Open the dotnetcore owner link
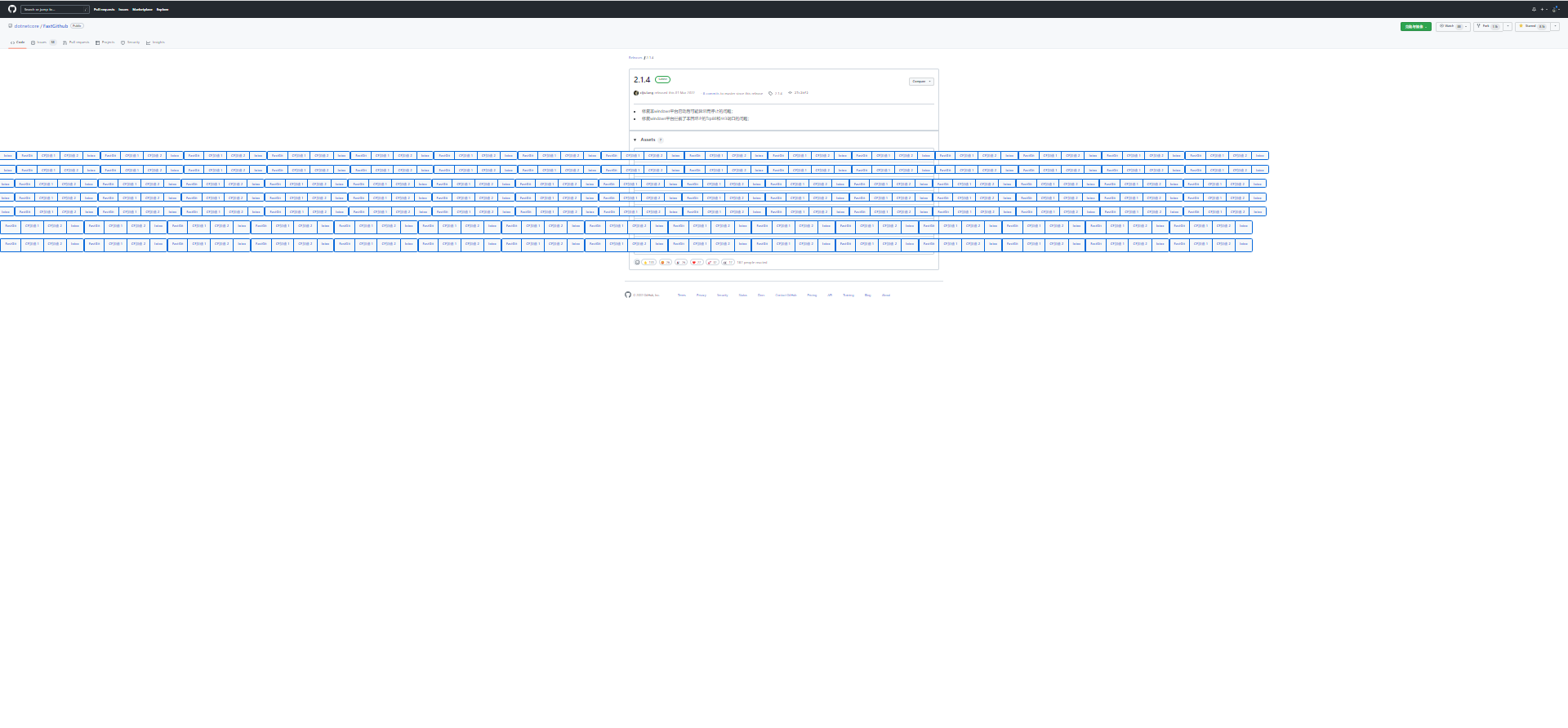The image size is (1568, 728). coord(27,26)
